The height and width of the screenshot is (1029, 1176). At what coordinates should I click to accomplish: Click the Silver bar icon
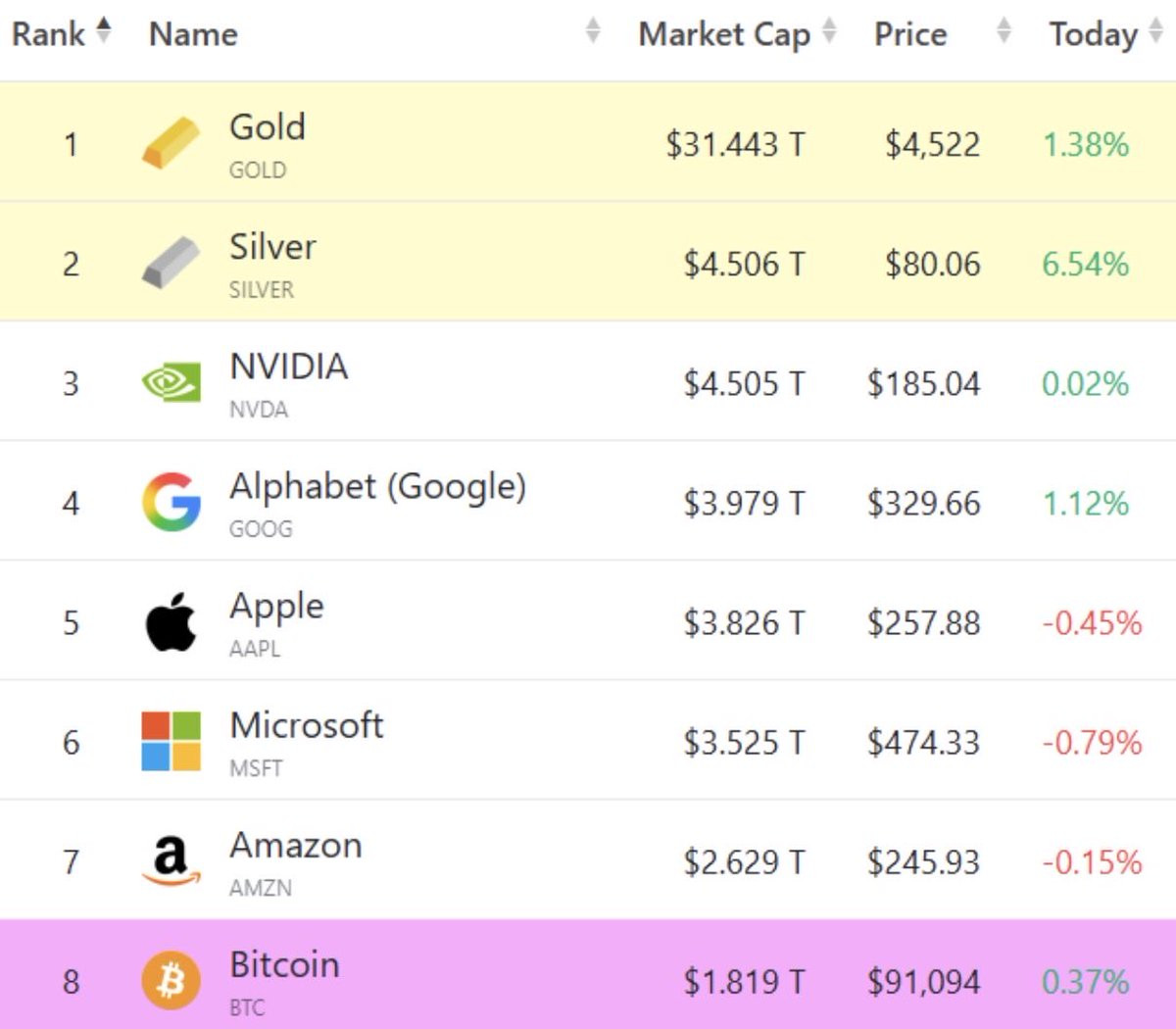click(171, 263)
